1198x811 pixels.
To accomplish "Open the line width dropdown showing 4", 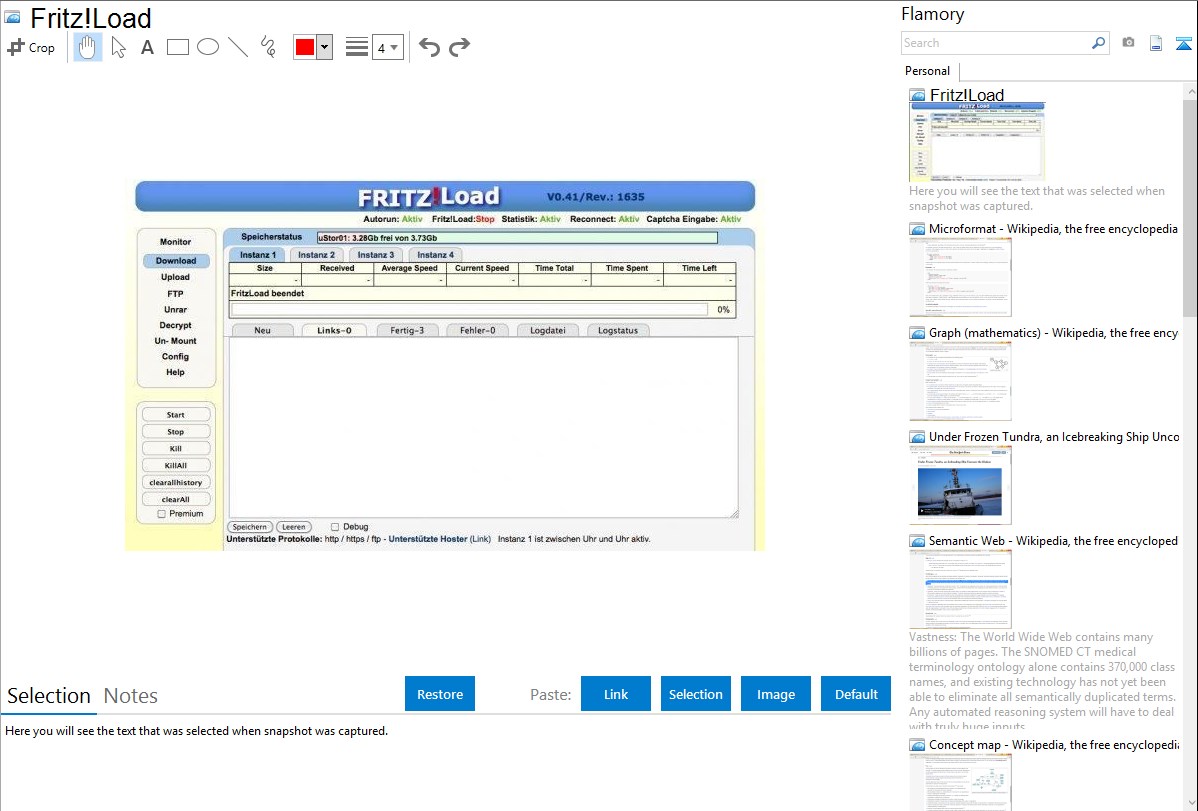I will pos(388,47).
